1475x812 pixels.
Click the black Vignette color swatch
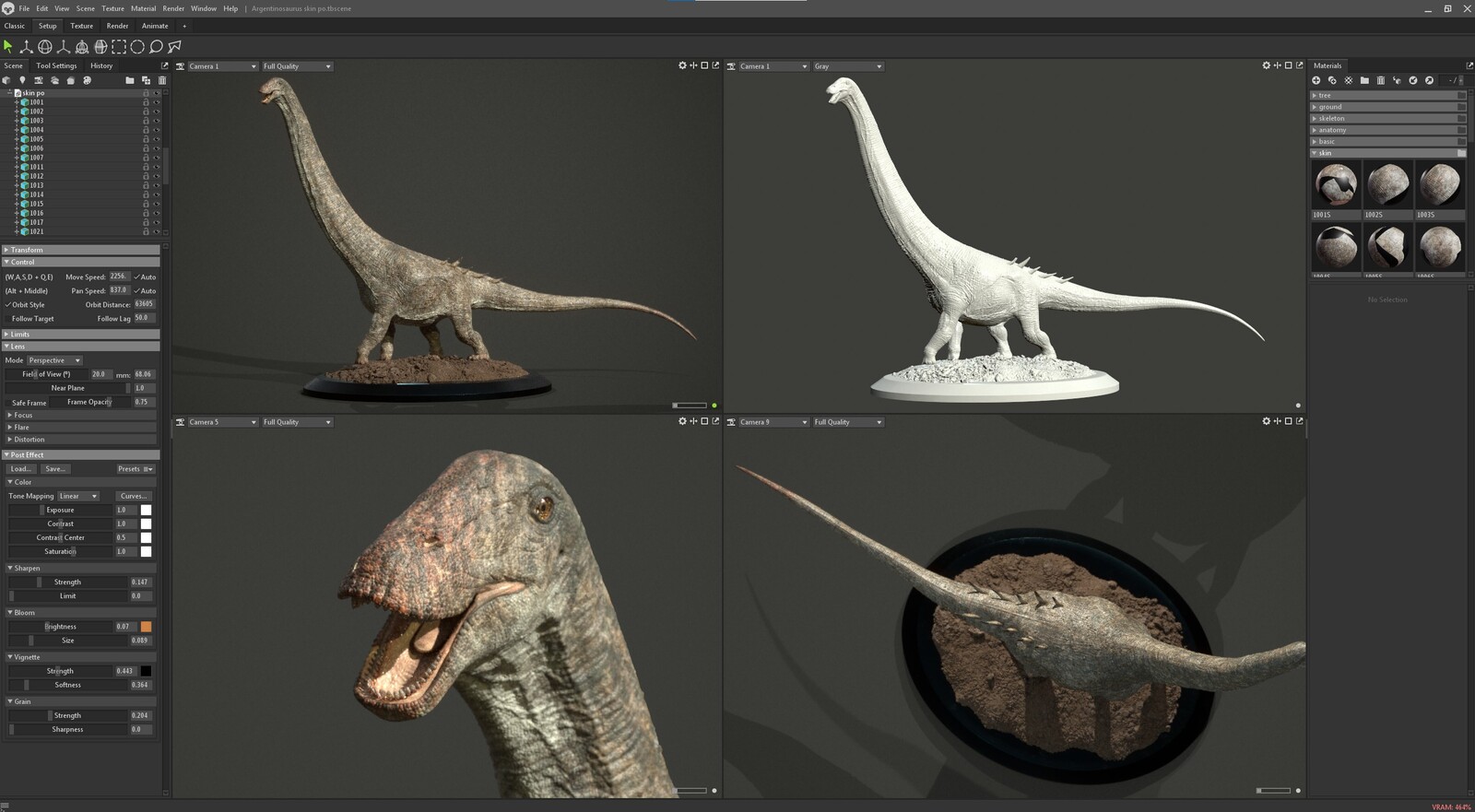(x=146, y=671)
